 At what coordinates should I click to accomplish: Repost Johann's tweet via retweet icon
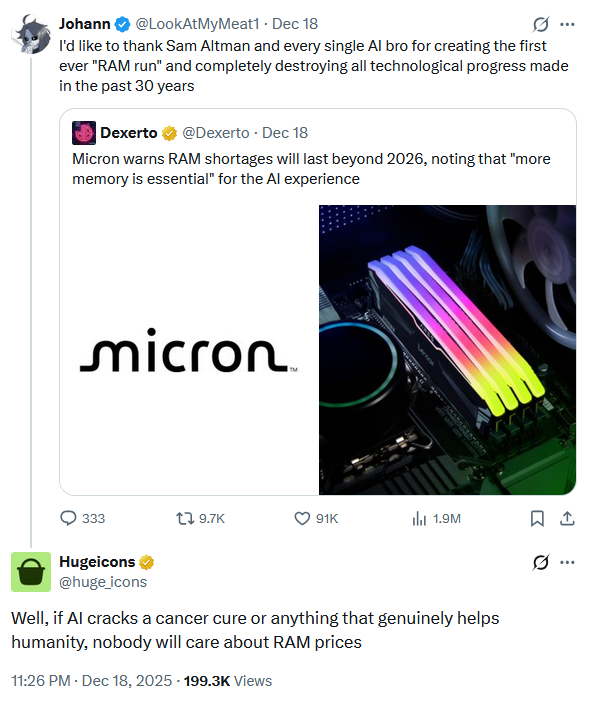(x=185, y=519)
